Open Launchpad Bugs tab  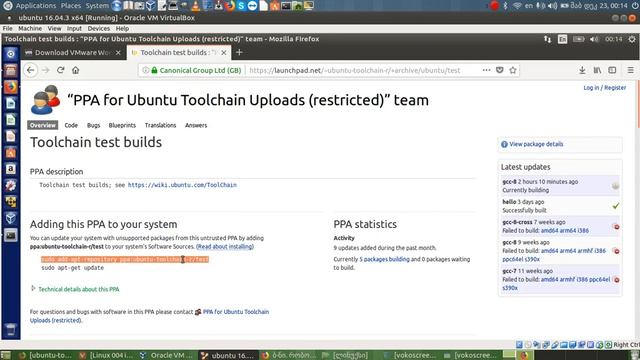[93, 125]
